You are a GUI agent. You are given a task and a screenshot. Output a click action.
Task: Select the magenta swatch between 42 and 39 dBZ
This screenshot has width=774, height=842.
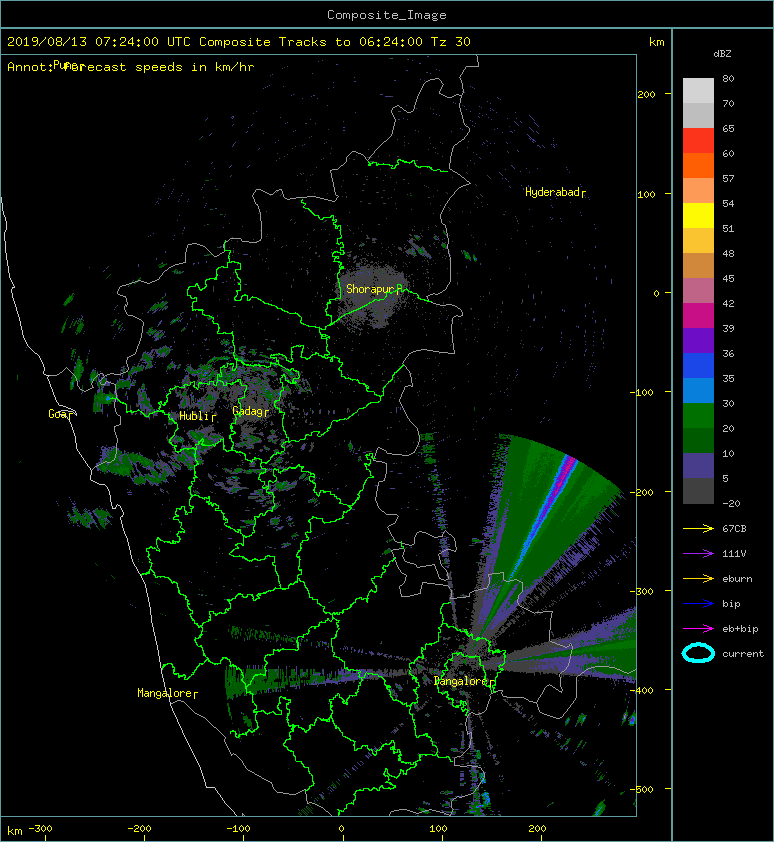[698, 316]
